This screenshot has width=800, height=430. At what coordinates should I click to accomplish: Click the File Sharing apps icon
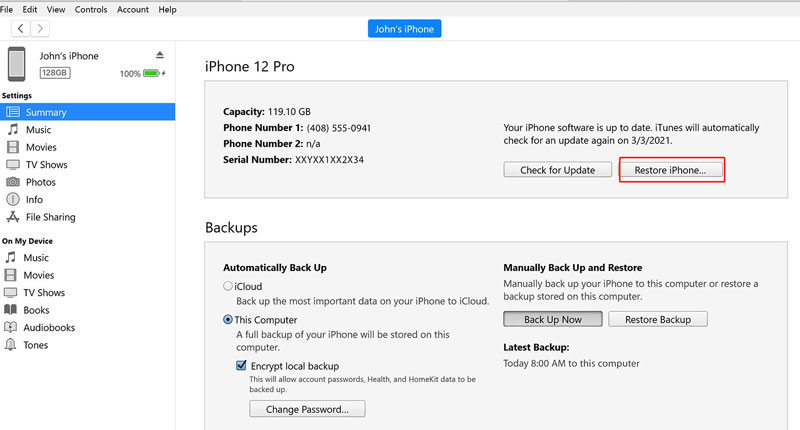click(x=13, y=217)
